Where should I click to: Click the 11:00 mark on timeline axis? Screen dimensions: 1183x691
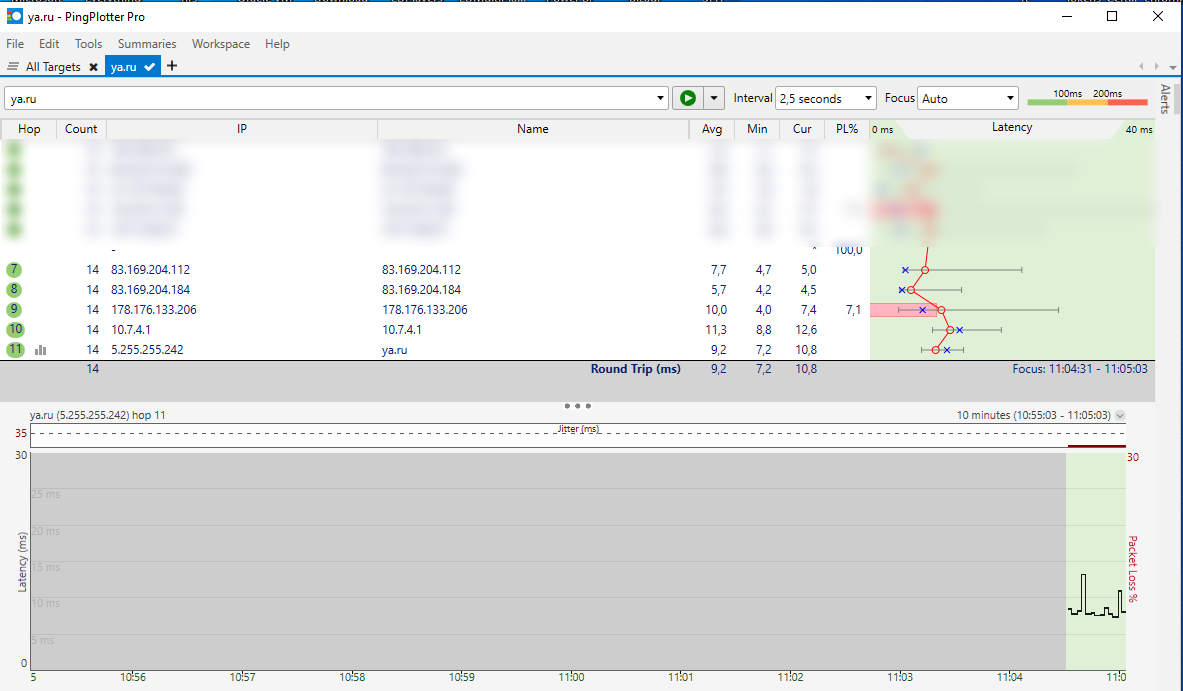[x=572, y=677]
